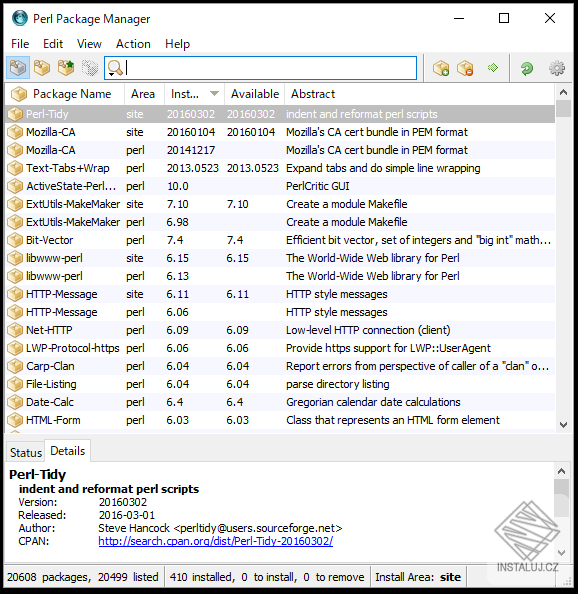Select ExtUtils-MakeMaker version 6.98 row
The width and height of the screenshot is (578, 594).
click(280, 222)
